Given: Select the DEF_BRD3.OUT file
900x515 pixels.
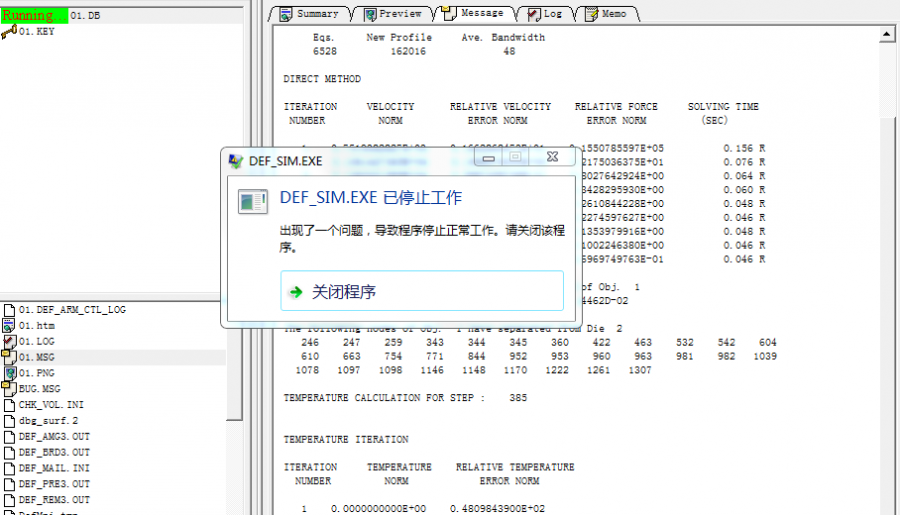Looking at the screenshot, I should point(54,452).
